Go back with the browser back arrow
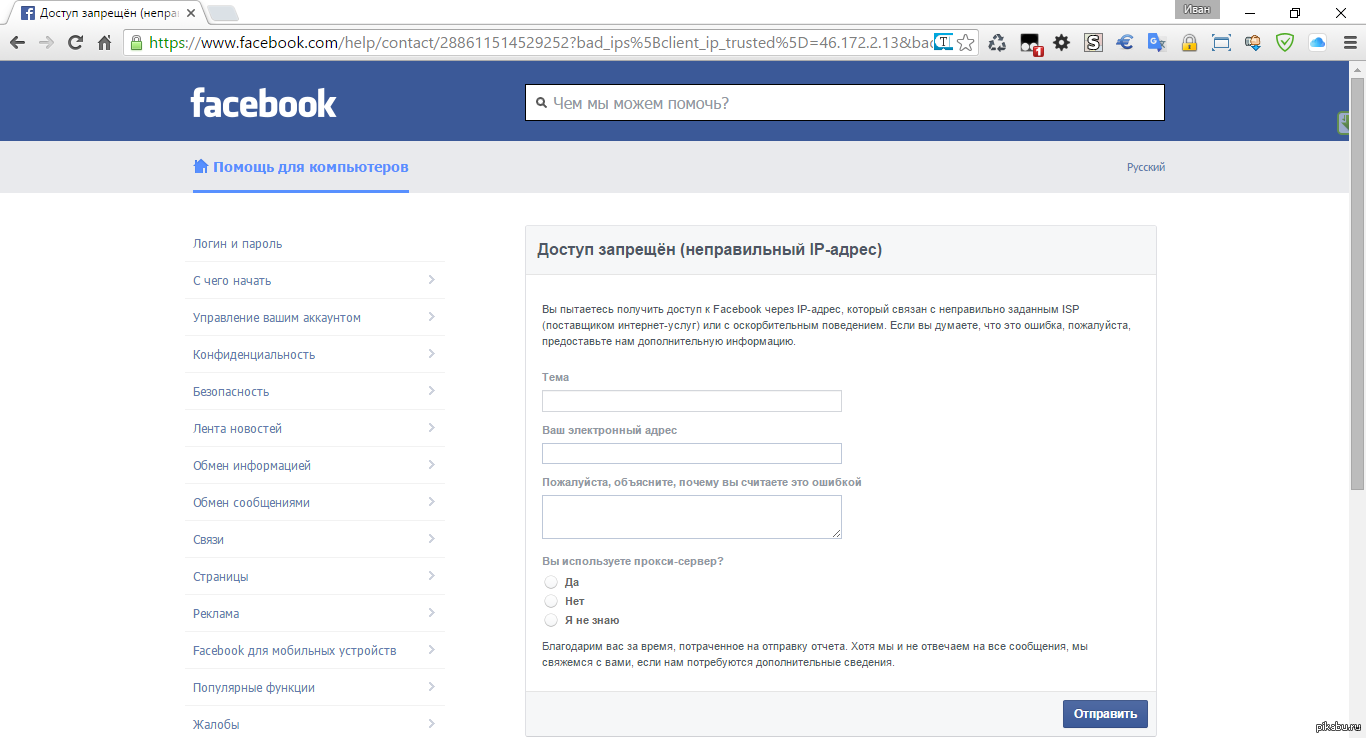This screenshot has height=738, width=1366. pyautogui.click(x=17, y=43)
